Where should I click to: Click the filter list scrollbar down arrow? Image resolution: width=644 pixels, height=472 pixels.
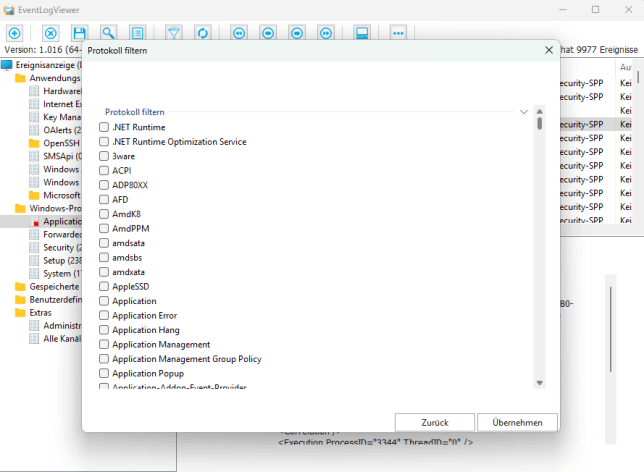tap(540, 382)
